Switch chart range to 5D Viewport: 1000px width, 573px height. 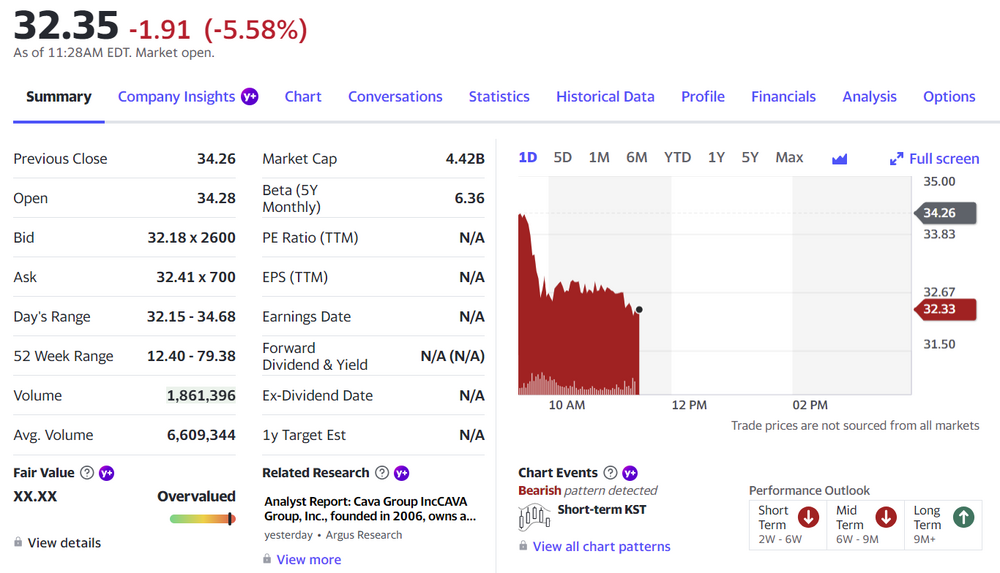tap(563, 157)
